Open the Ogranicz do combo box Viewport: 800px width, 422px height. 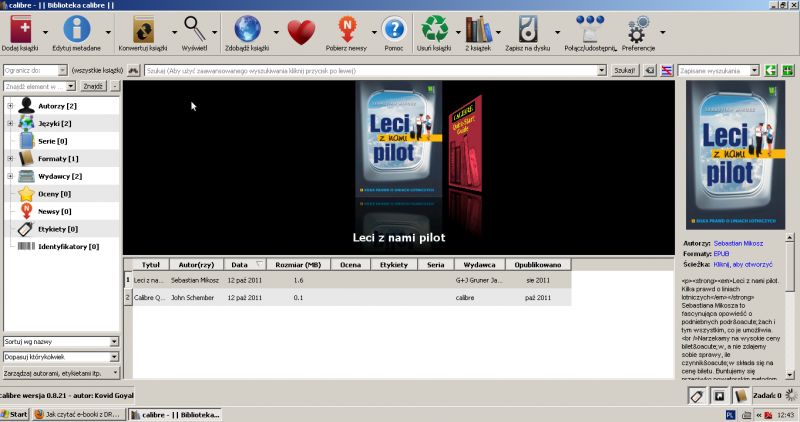click(x=35, y=70)
